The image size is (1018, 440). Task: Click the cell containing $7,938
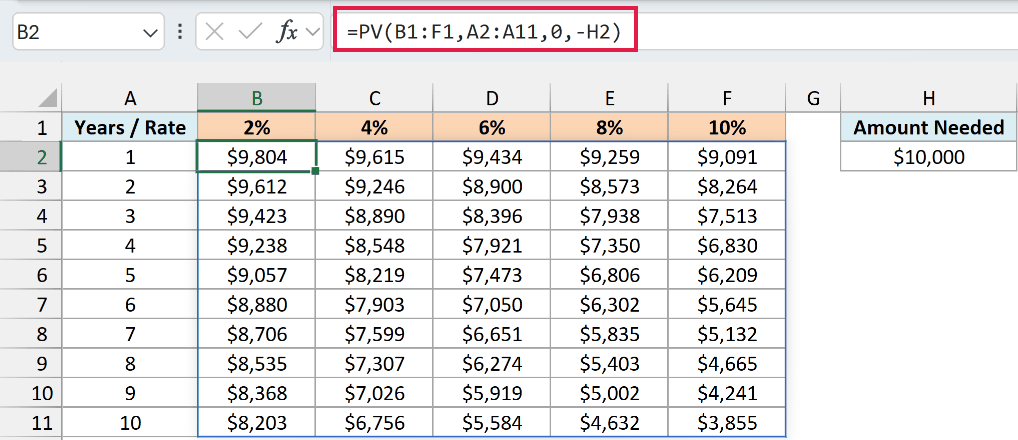(x=610, y=216)
